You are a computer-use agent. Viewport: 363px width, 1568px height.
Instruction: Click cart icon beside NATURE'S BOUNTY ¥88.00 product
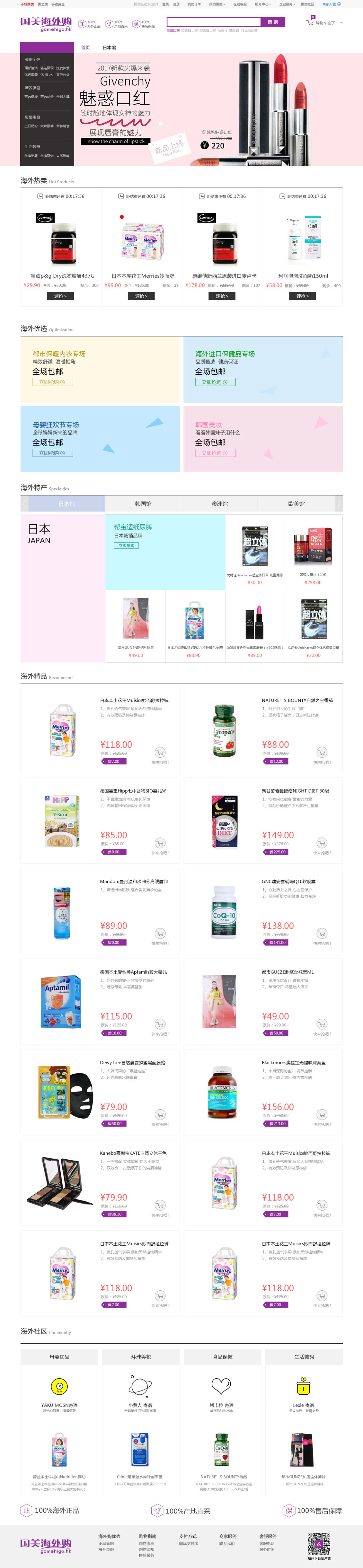click(322, 752)
